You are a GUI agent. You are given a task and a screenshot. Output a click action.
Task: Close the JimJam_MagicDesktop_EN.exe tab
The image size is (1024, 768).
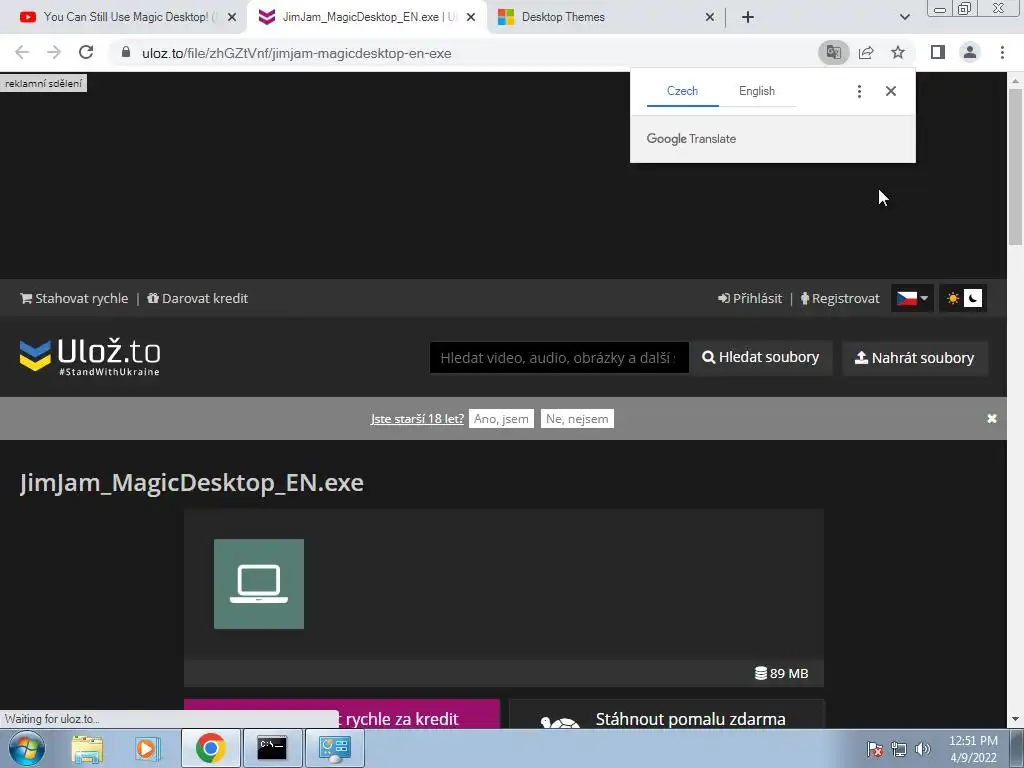pos(471,18)
